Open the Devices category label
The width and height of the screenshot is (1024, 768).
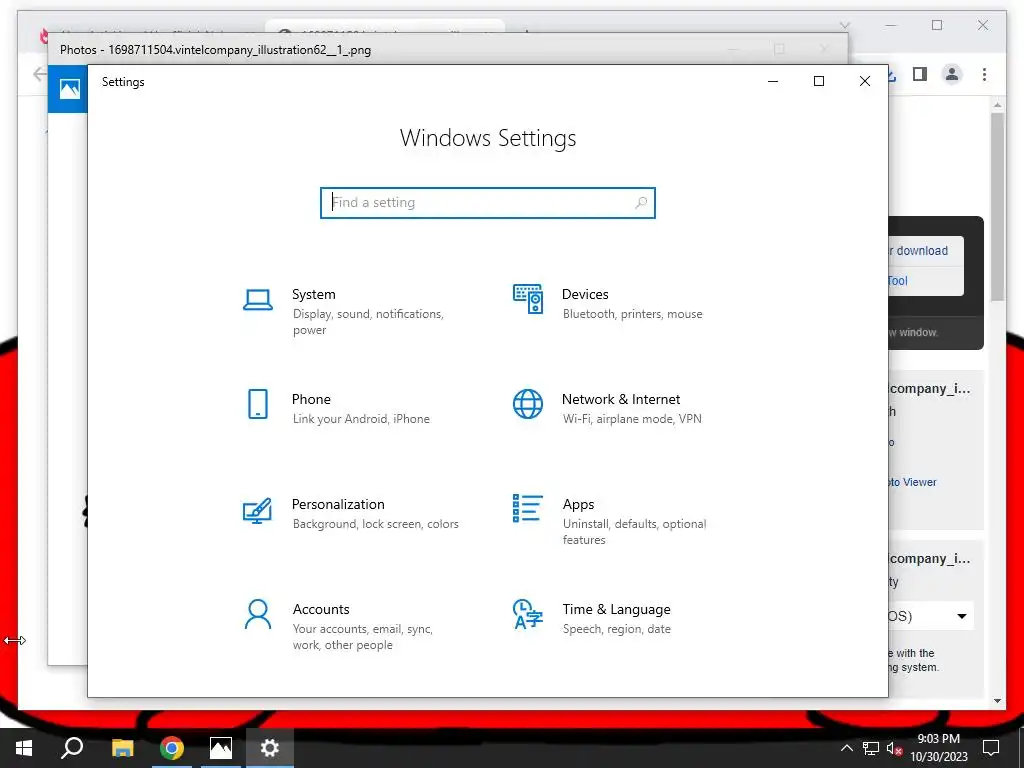click(585, 295)
